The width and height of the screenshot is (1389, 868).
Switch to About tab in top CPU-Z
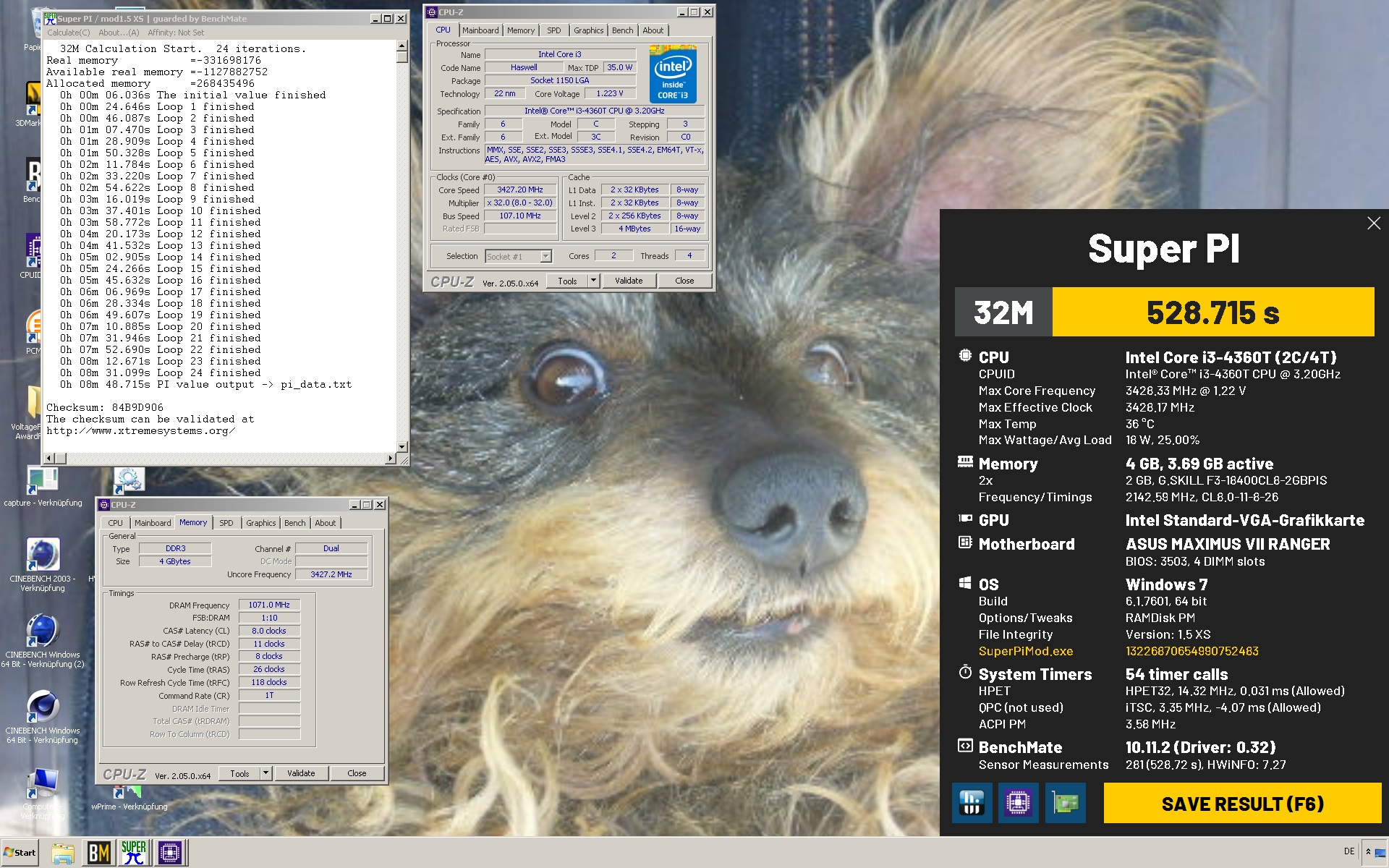pyautogui.click(x=653, y=30)
